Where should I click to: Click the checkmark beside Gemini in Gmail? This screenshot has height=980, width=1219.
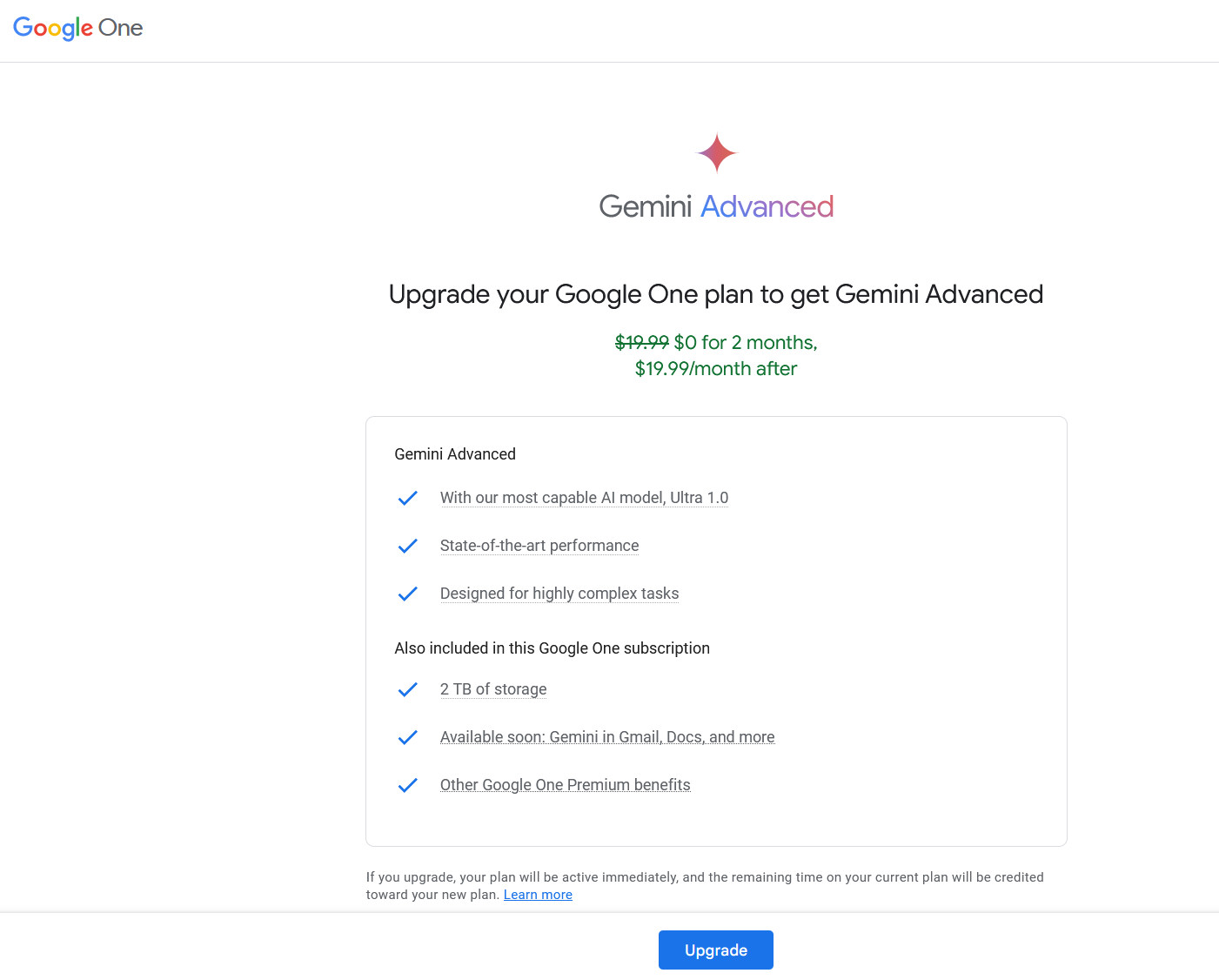[x=407, y=737]
